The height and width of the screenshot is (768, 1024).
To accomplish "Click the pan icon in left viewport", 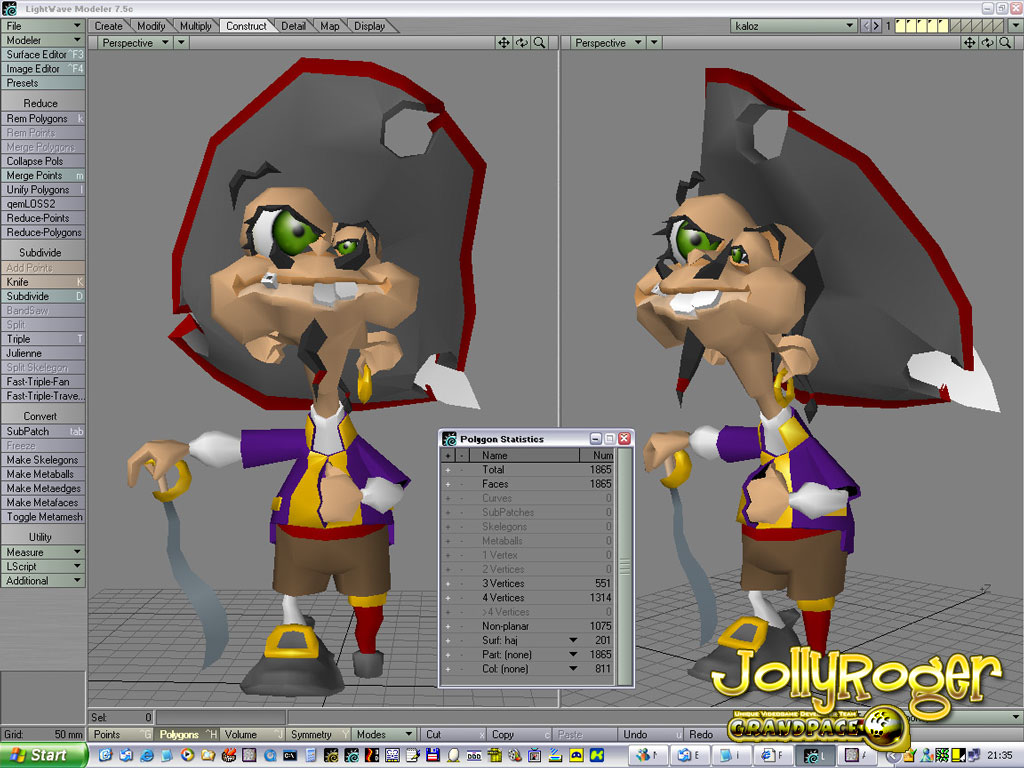I will point(504,42).
